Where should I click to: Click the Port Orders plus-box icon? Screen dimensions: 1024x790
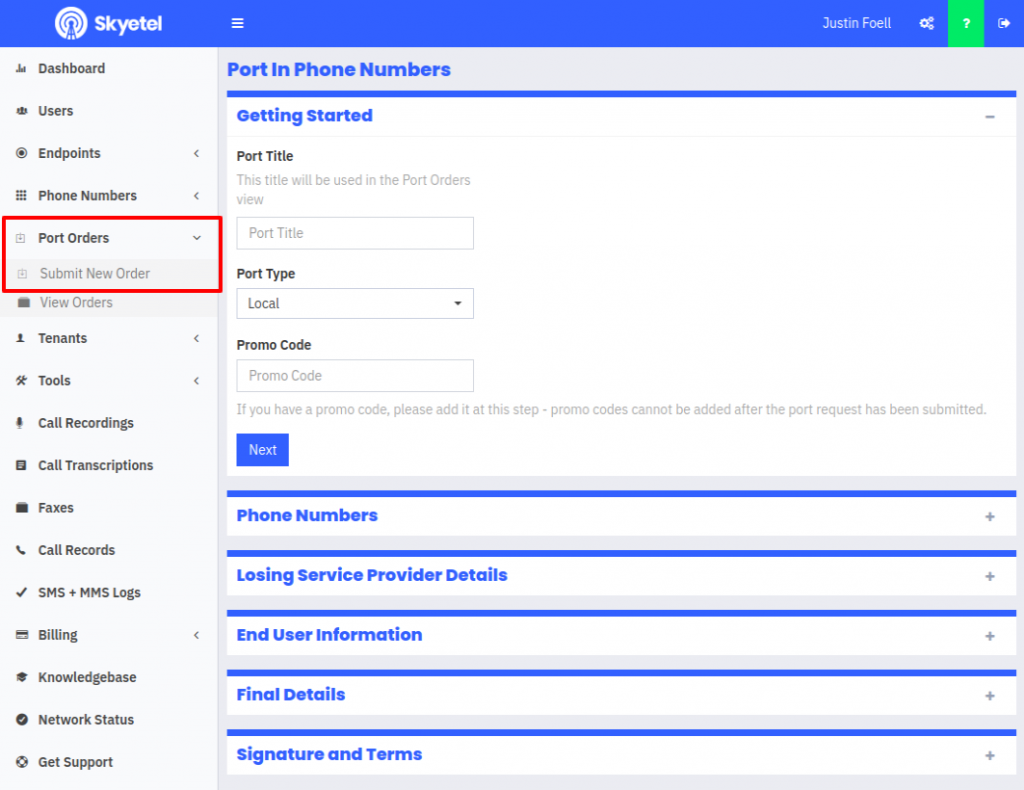[x=21, y=238]
